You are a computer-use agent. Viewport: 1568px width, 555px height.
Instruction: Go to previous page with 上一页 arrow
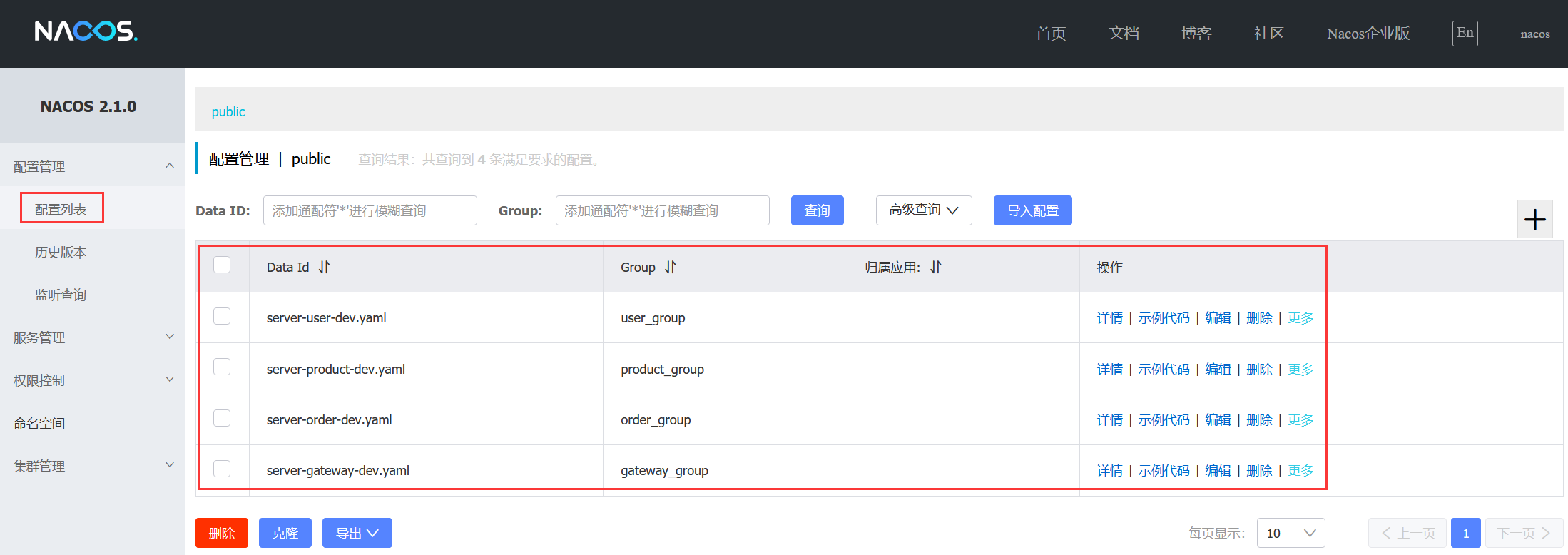click(x=1407, y=533)
